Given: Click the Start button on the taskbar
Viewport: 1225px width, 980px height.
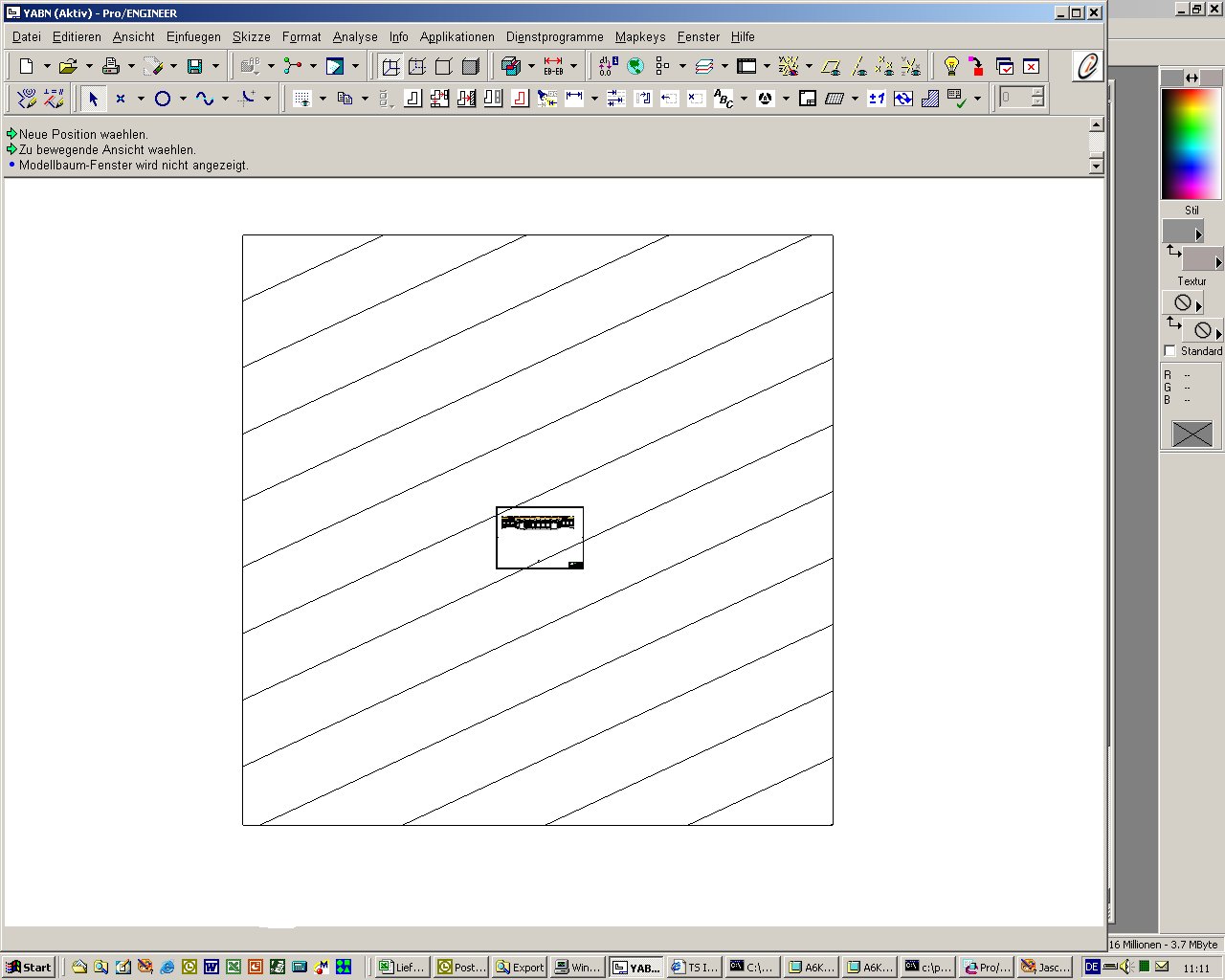Looking at the screenshot, I should [x=29, y=967].
